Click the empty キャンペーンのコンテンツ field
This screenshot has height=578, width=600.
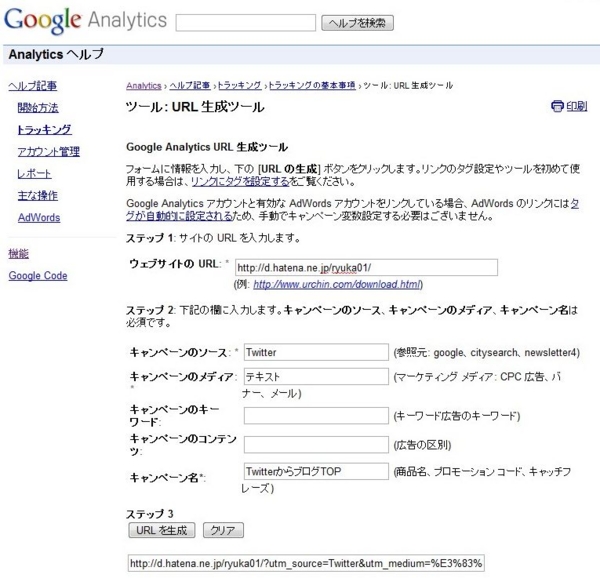click(316, 444)
